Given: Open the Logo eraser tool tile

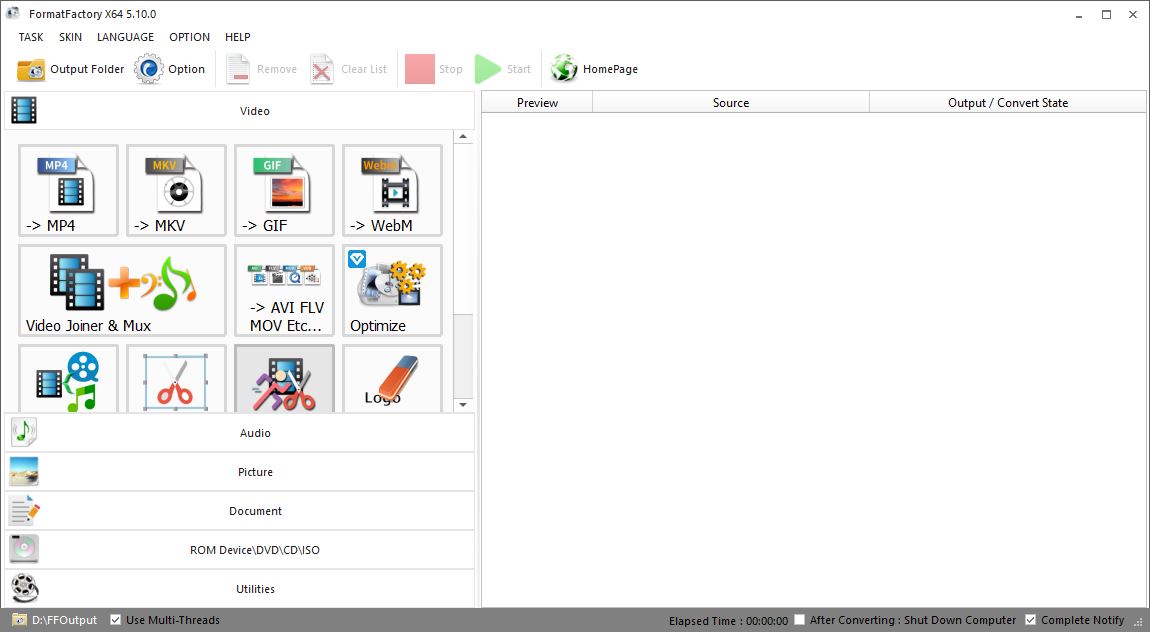Looking at the screenshot, I should click(392, 379).
